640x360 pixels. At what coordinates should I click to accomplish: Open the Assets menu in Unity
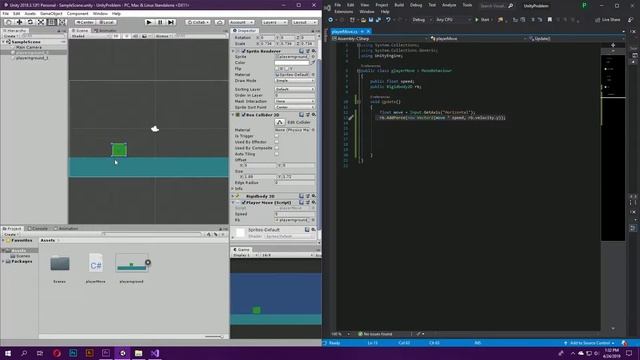(30, 13)
